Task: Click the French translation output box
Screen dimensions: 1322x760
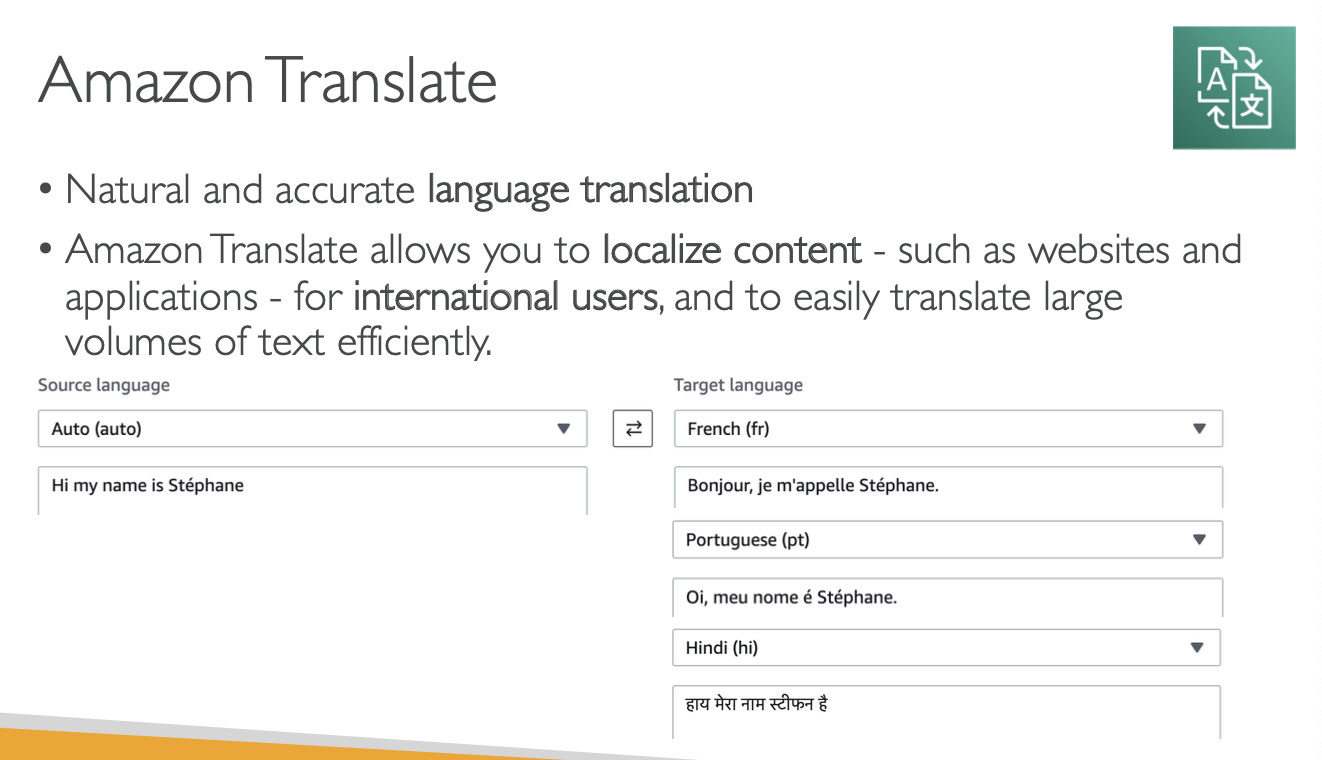Action: [x=948, y=487]
